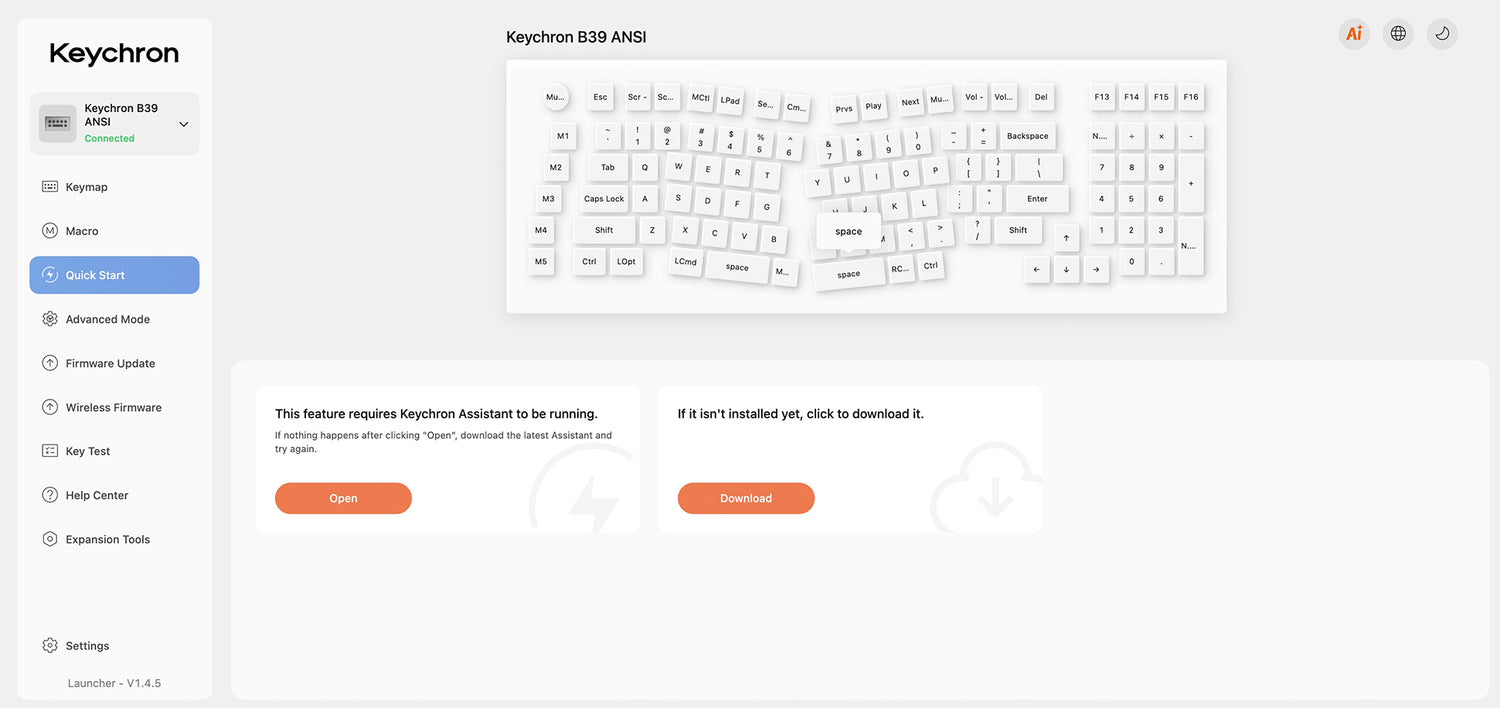The width and height of the screenshot is (1500, 708).
Task: Select the Vol - key
Action: point(974,97)
